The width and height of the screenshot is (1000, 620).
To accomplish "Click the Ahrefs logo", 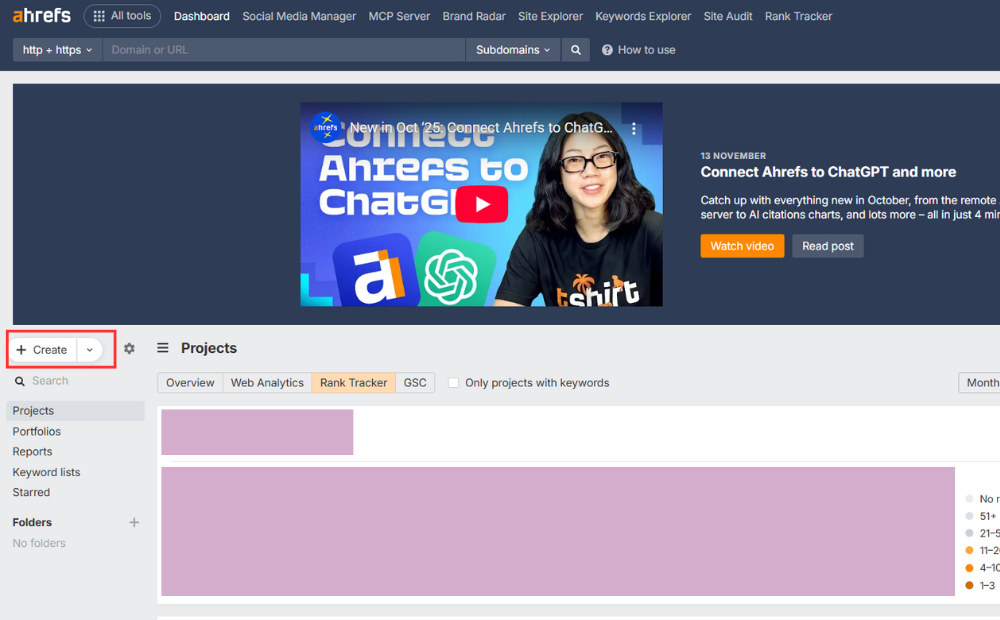I will click(x=41, y=16).
